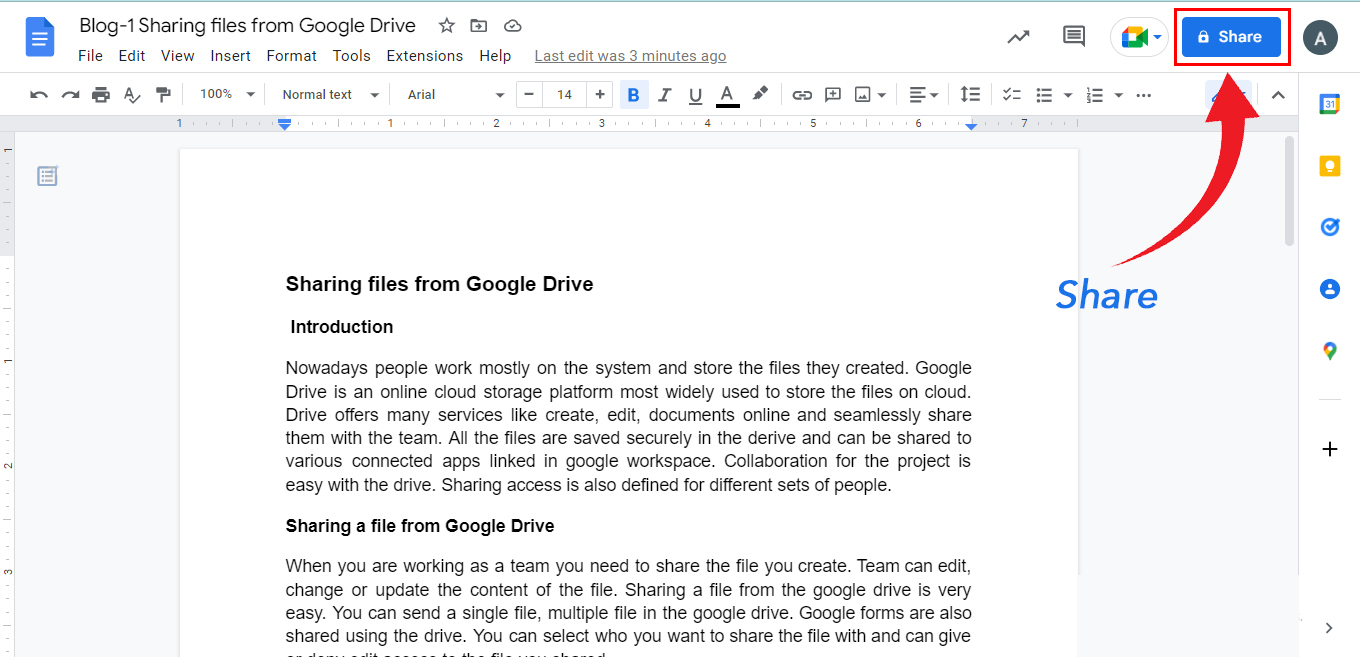Open the 'Last edit was 3 minutes ago' link
Viewport: 1360px width, 657px height.
pos(631,56)
